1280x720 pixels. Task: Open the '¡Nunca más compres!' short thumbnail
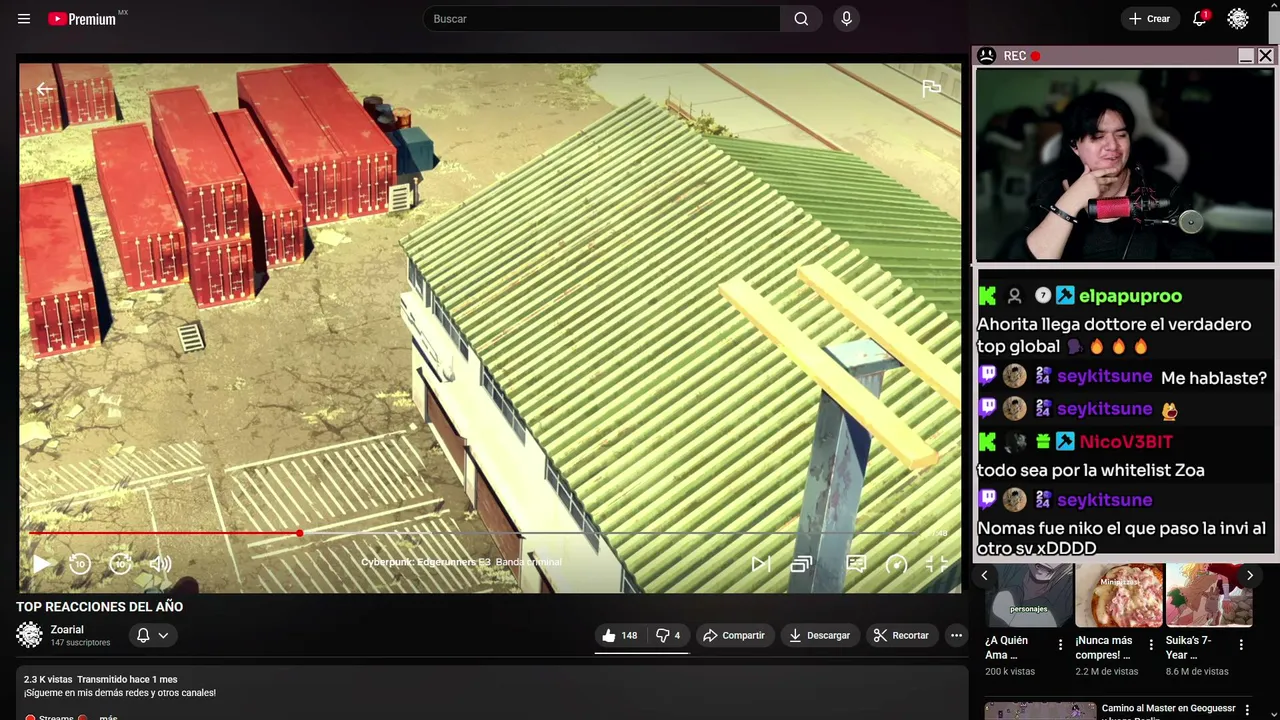pyautogui.click(x=1119, y=595)
